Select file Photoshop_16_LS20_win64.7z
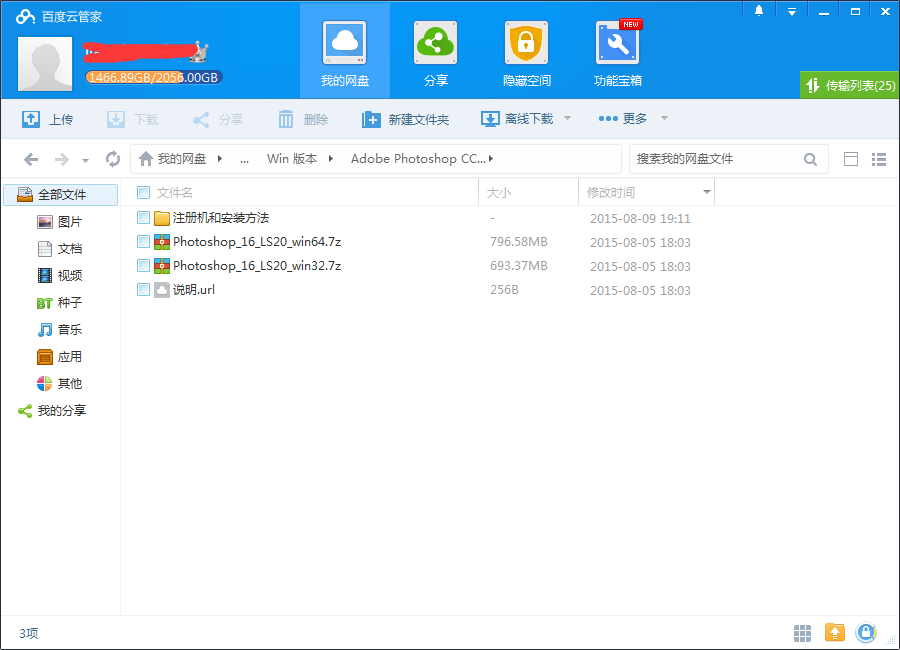900x650 pixels. pos(257,242)
